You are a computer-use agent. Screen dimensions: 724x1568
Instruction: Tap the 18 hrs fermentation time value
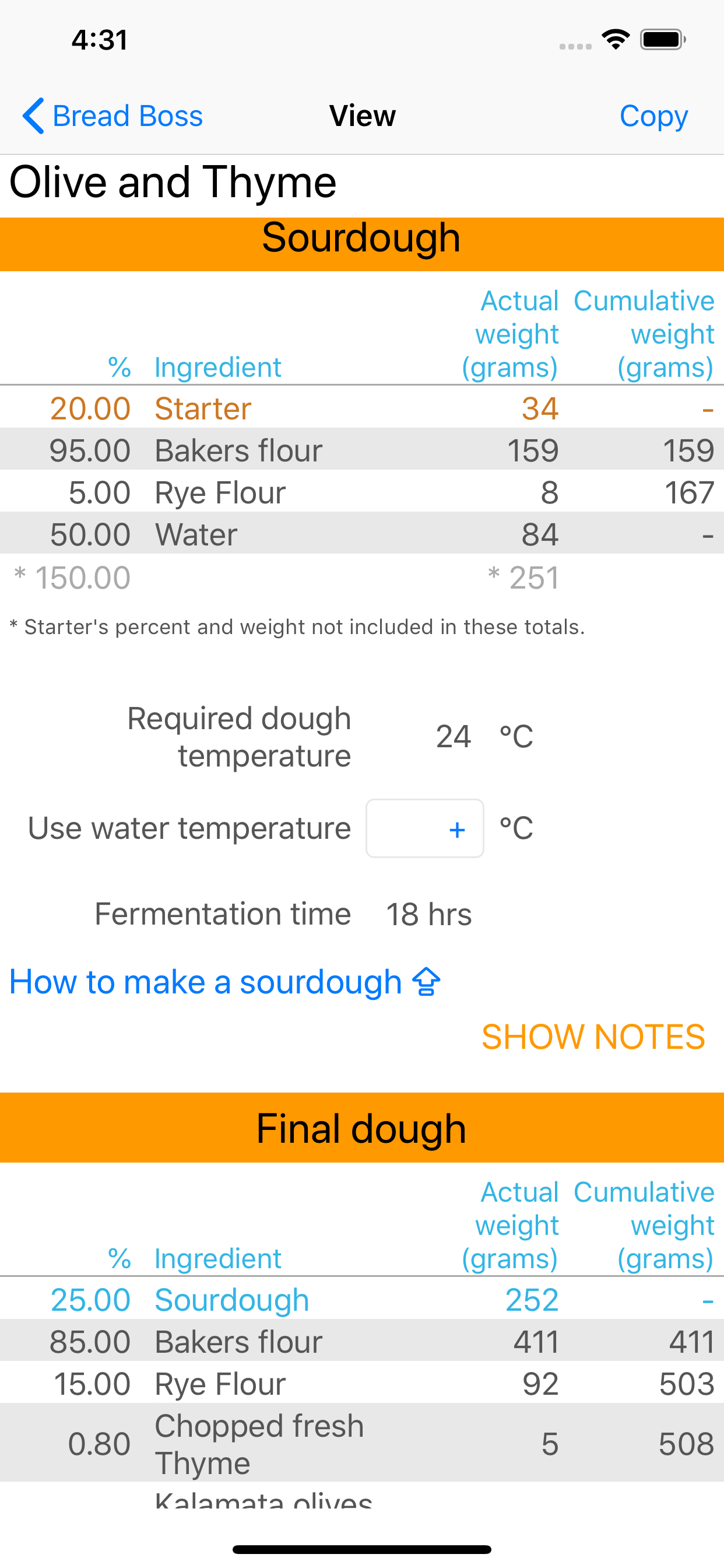tap(428, 914)
